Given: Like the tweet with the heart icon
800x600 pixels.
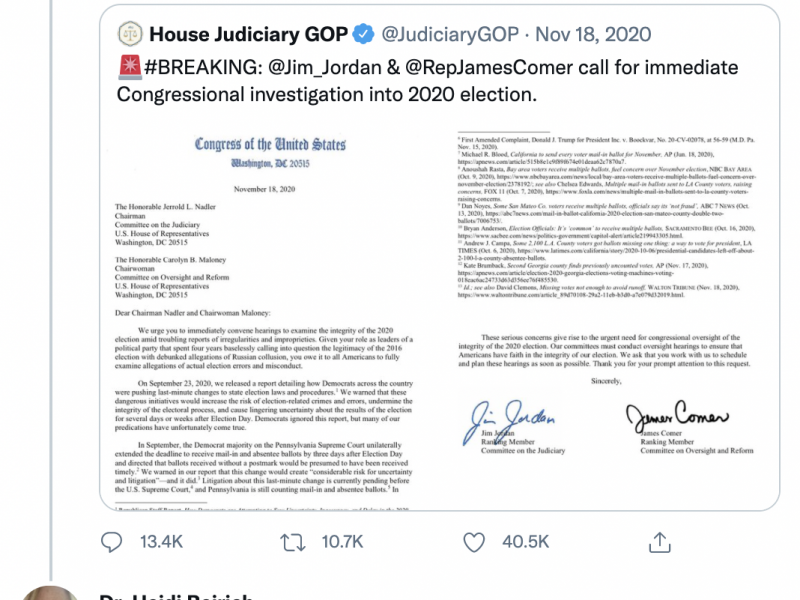Looking at the screenshot, I should pyautogui.click(x=476, y=541).
